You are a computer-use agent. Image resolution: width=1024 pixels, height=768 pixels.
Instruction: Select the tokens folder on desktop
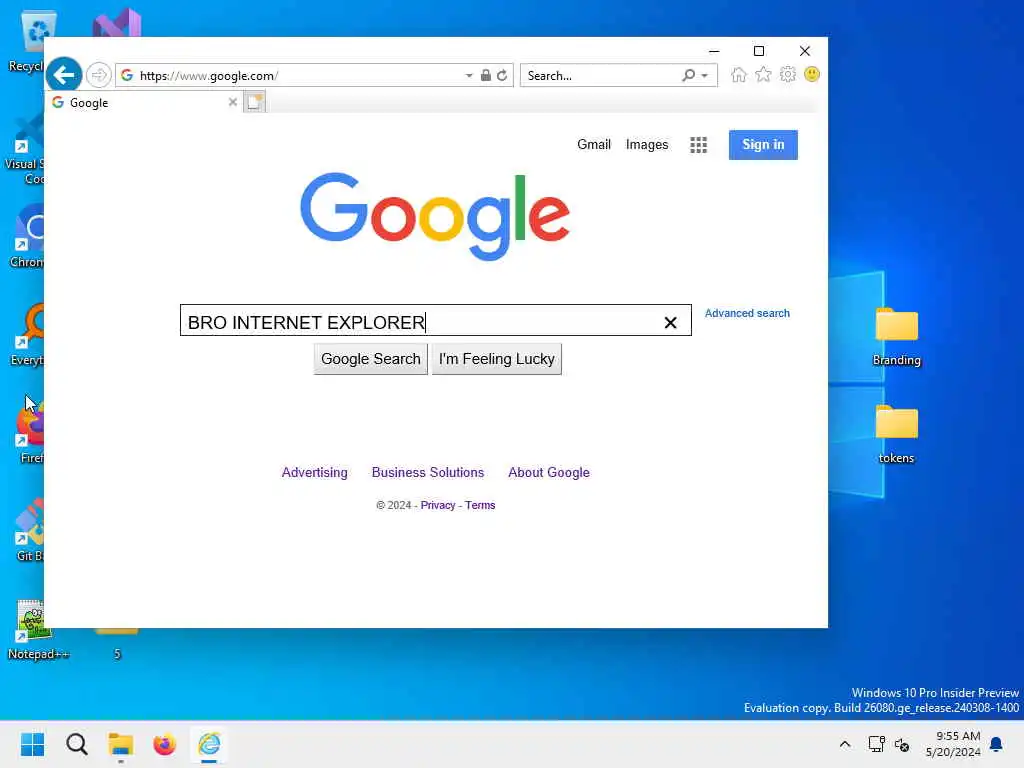pyautogui.click(x=896, y=435)
